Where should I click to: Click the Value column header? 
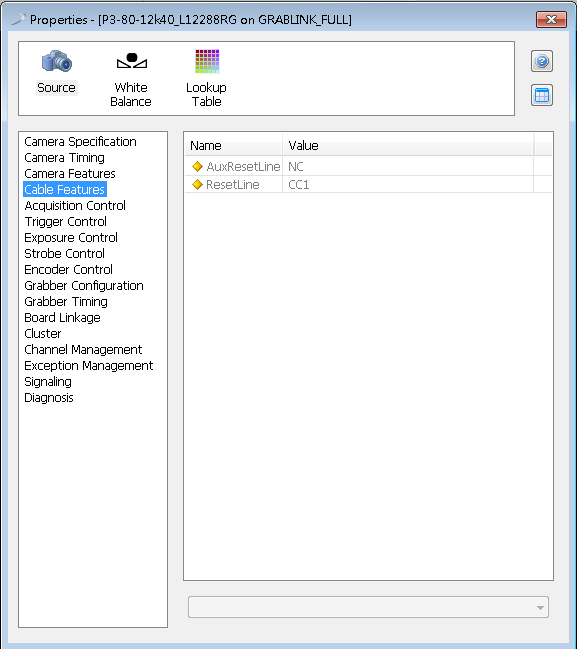(408, 145)
